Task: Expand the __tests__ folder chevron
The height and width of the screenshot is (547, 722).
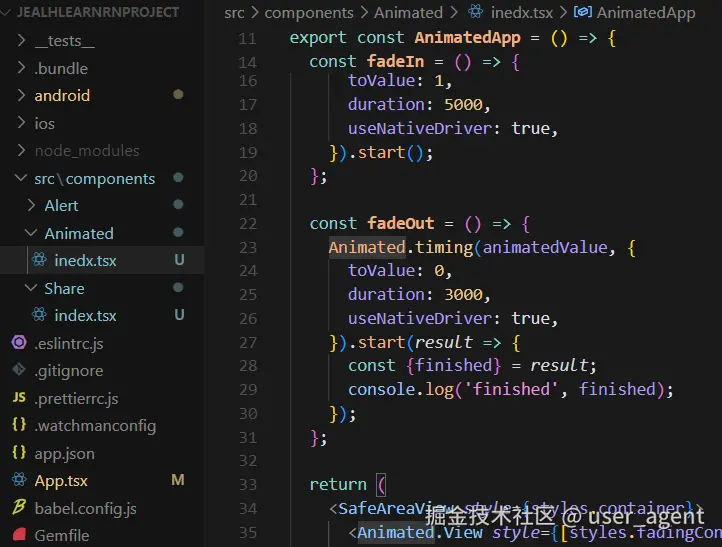Action: 21,41
